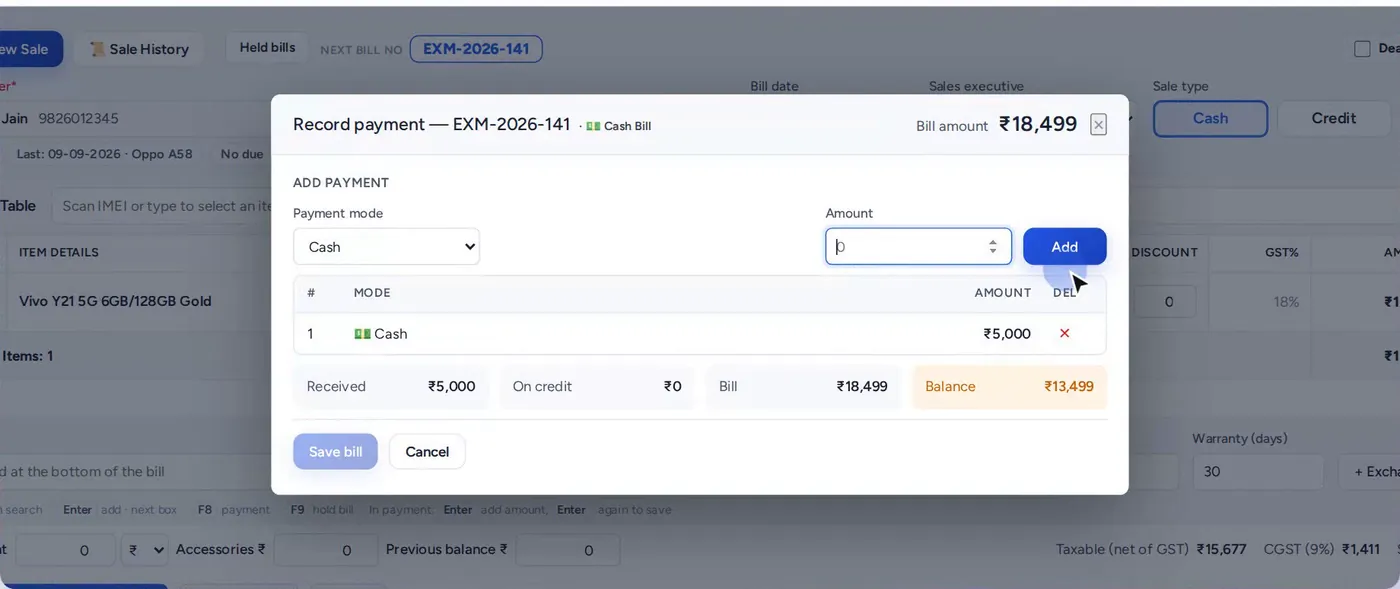The width and height of the screenshot is (1400, 589).
Task: Click the bill footer note text field
Action: [x=135, y=471]
